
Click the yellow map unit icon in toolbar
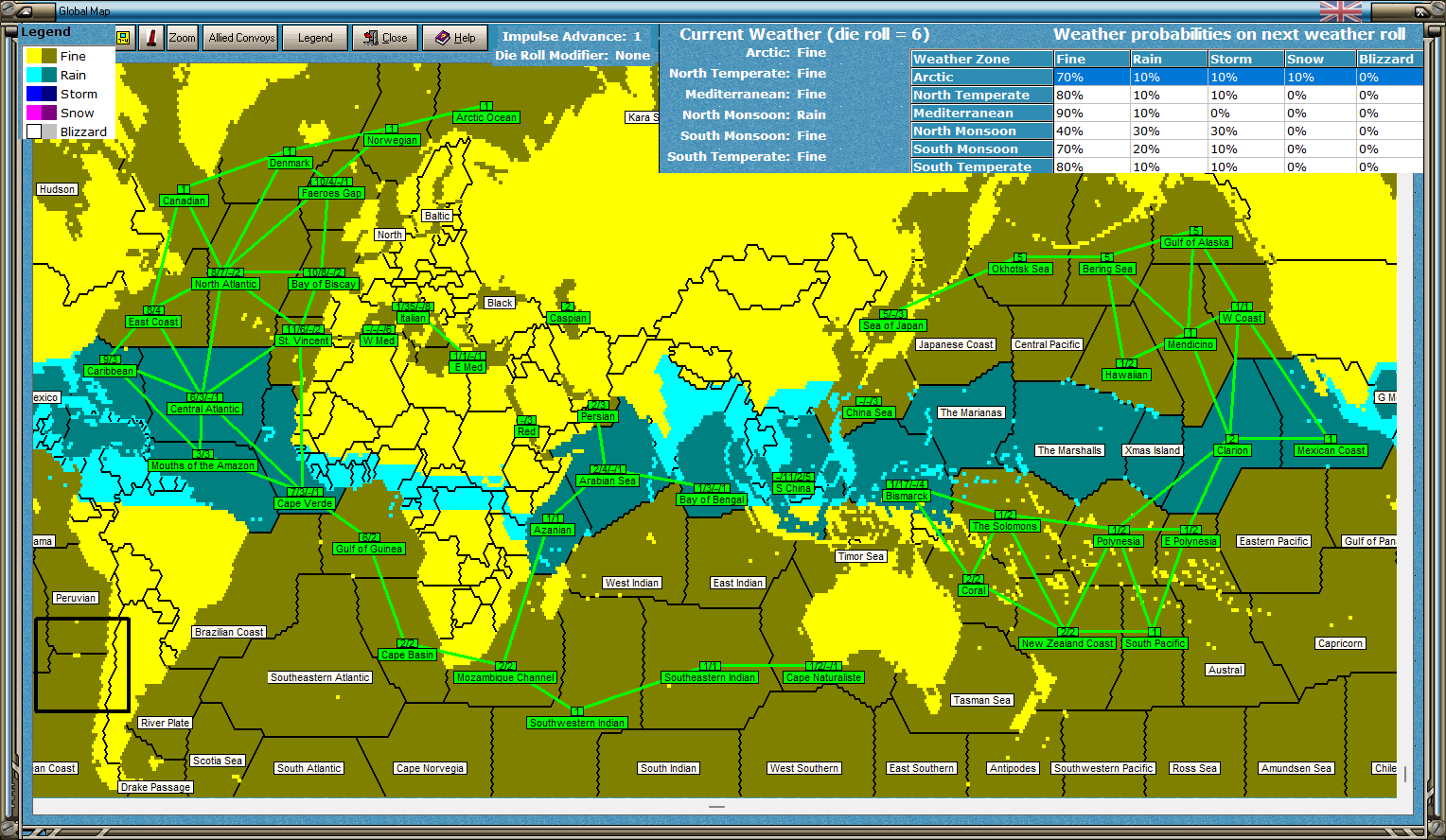tap(123, 38)
